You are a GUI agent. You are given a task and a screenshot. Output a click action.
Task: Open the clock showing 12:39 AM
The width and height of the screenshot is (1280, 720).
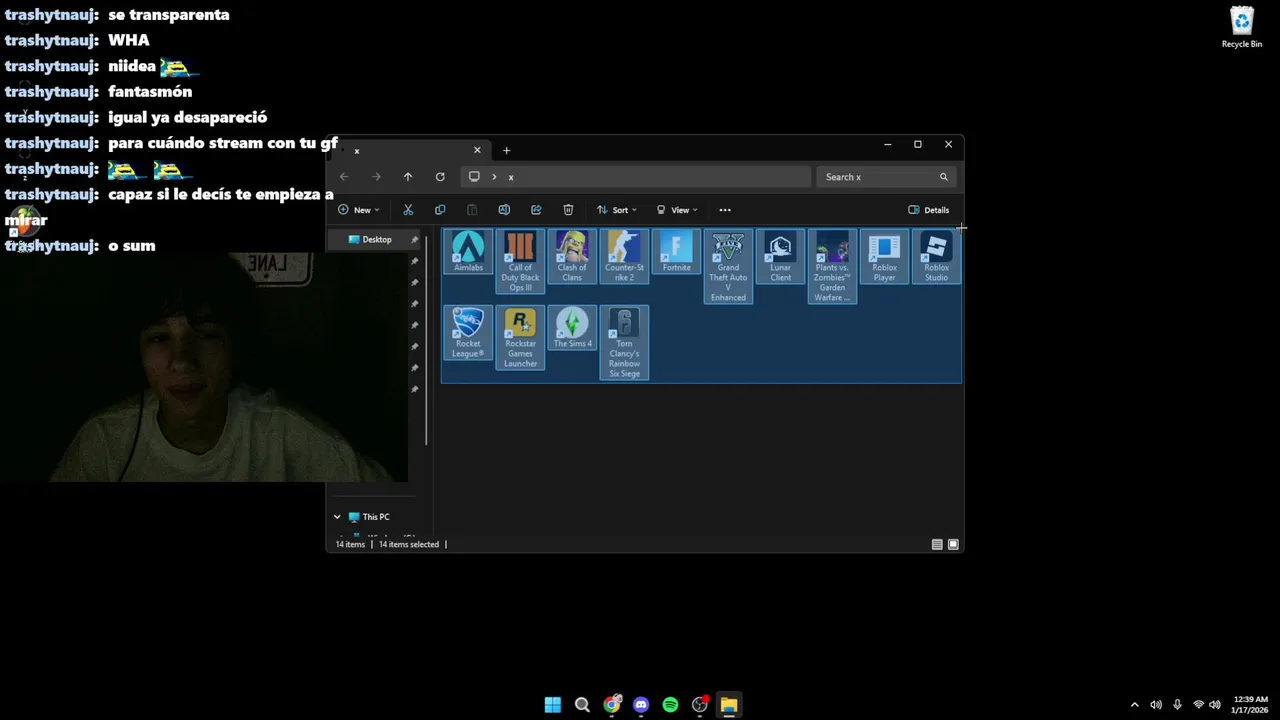point(1250,705)
